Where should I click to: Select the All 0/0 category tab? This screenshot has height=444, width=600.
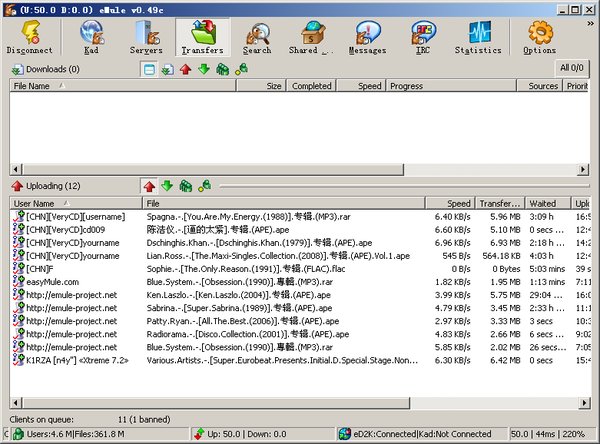point(572,68)
